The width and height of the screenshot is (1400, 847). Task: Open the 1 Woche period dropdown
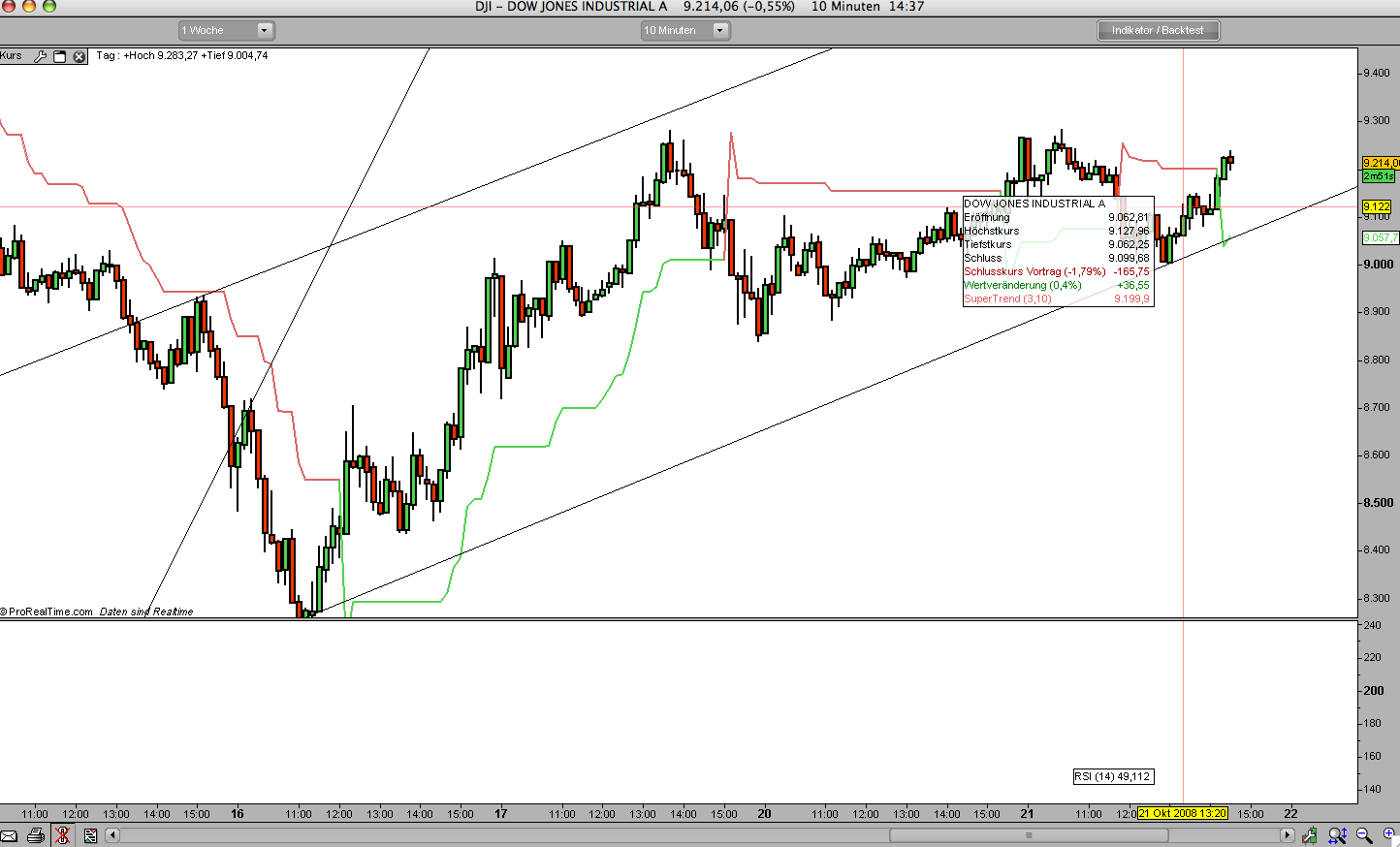[226, 30]
